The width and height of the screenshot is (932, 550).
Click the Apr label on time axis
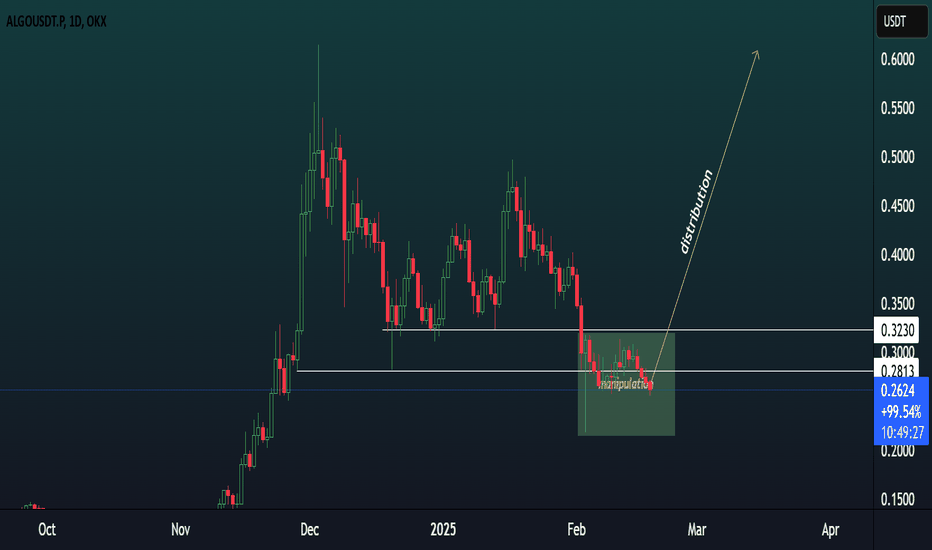[830, 529]
